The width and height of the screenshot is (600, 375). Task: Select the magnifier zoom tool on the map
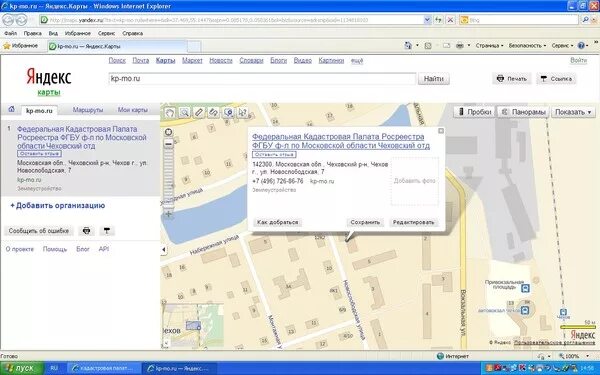[184, 112]
